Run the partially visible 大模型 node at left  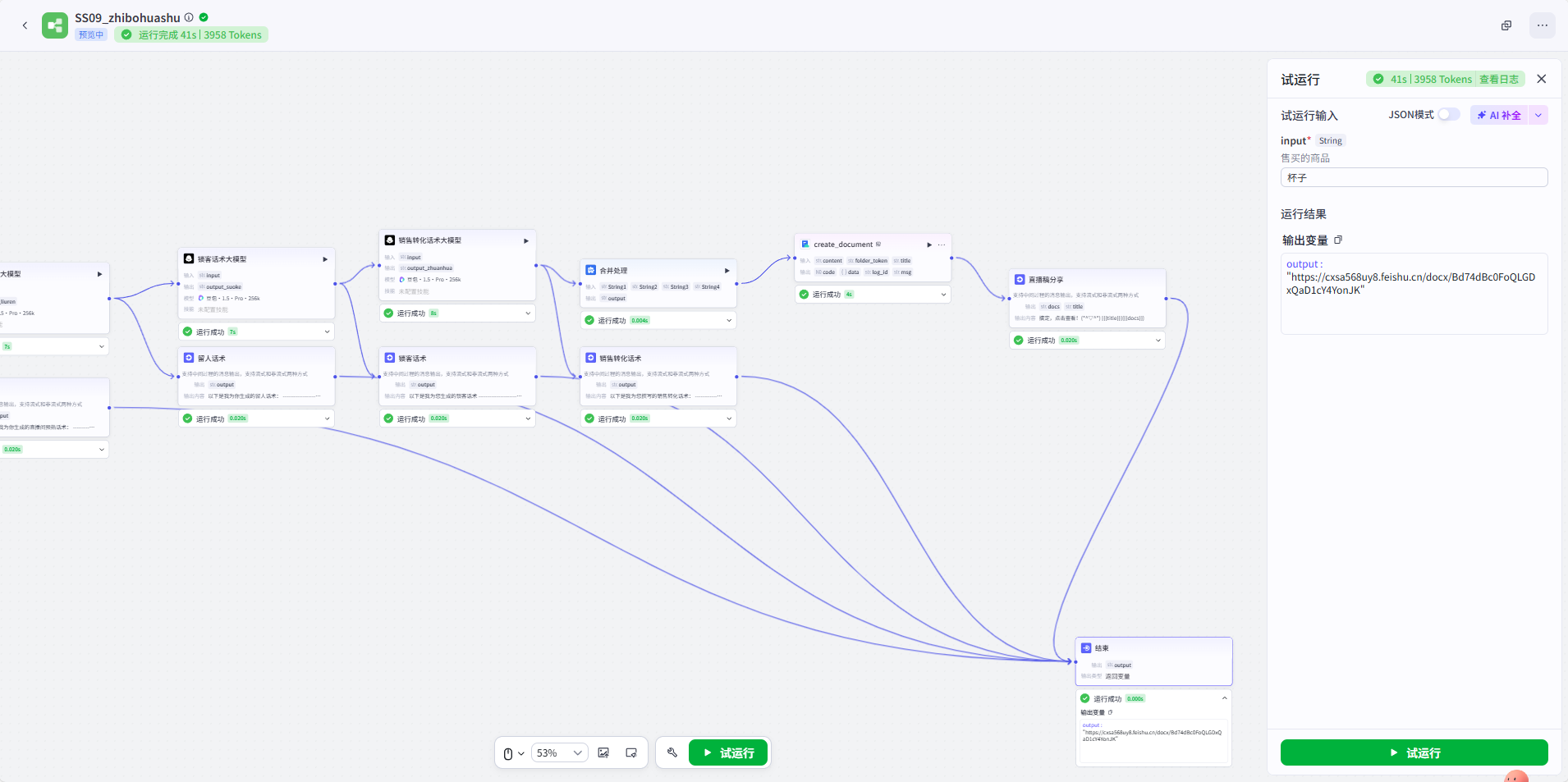click(x=99, y=274)
